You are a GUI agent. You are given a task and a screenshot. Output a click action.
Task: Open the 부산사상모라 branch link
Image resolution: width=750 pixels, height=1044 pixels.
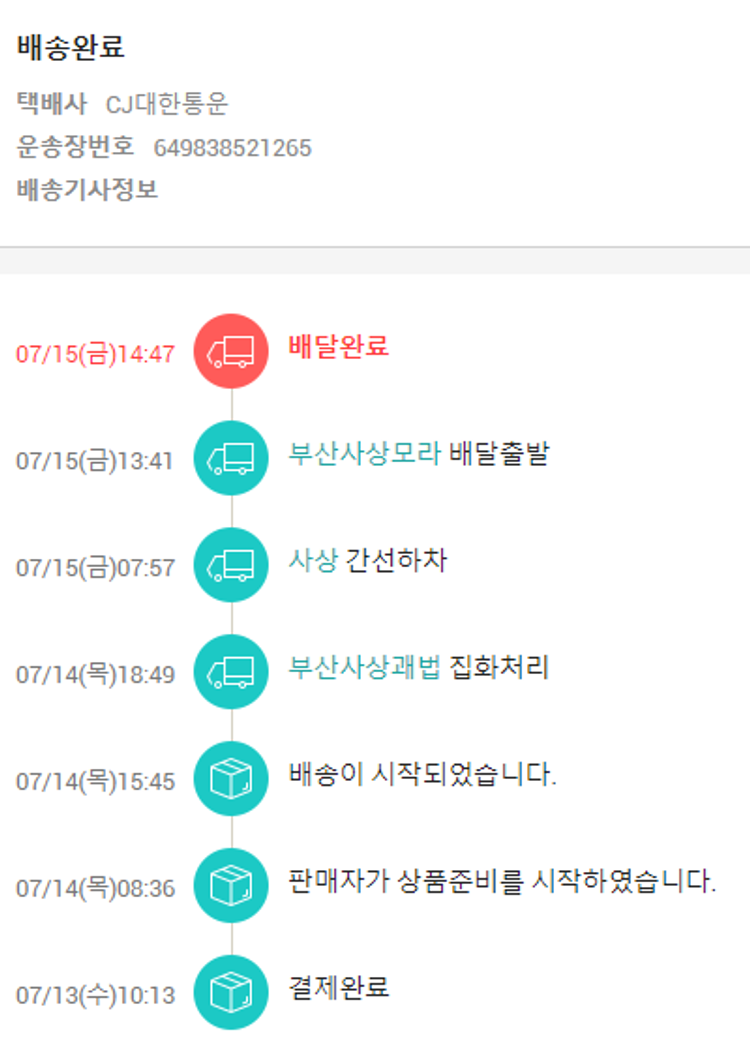(364, 454)
